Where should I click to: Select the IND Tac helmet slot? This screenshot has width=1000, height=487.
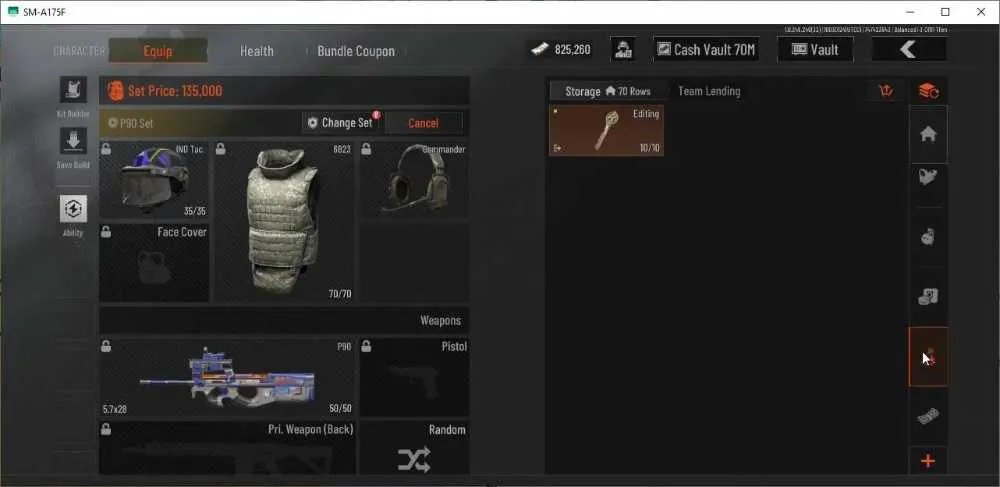pyautogui.click(x=154, y=180)
